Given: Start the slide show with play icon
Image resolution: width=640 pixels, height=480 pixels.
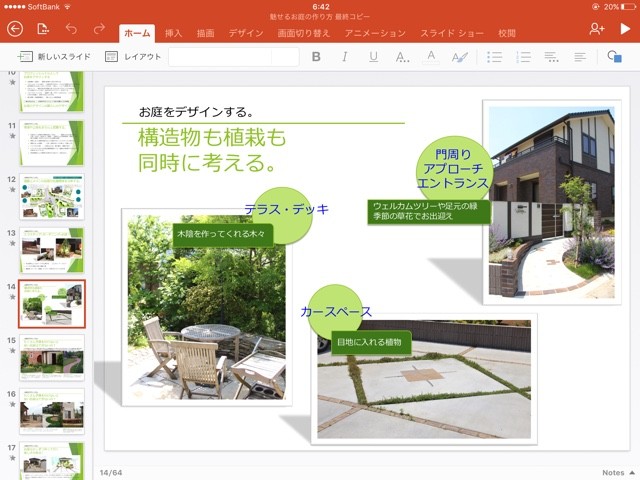Looking at the screenshot, I should (x=625, y=29).
